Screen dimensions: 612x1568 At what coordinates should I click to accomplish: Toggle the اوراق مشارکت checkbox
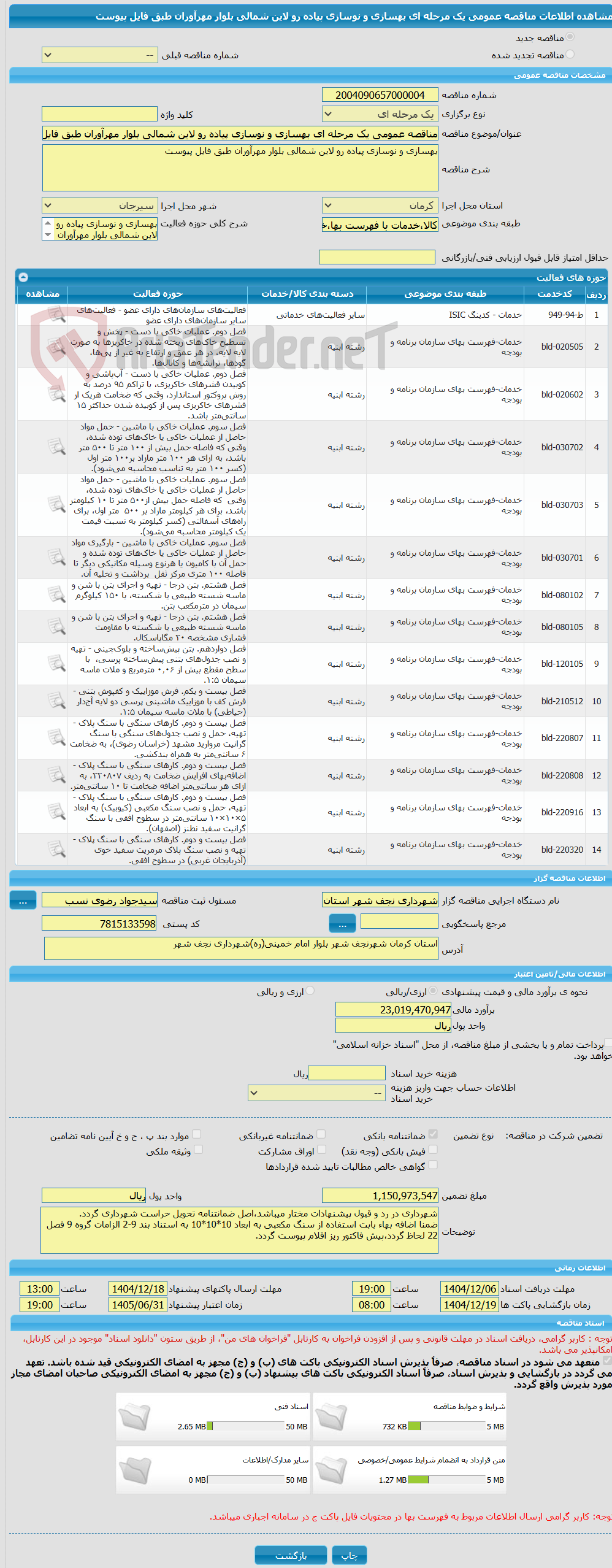point(321,1150)
